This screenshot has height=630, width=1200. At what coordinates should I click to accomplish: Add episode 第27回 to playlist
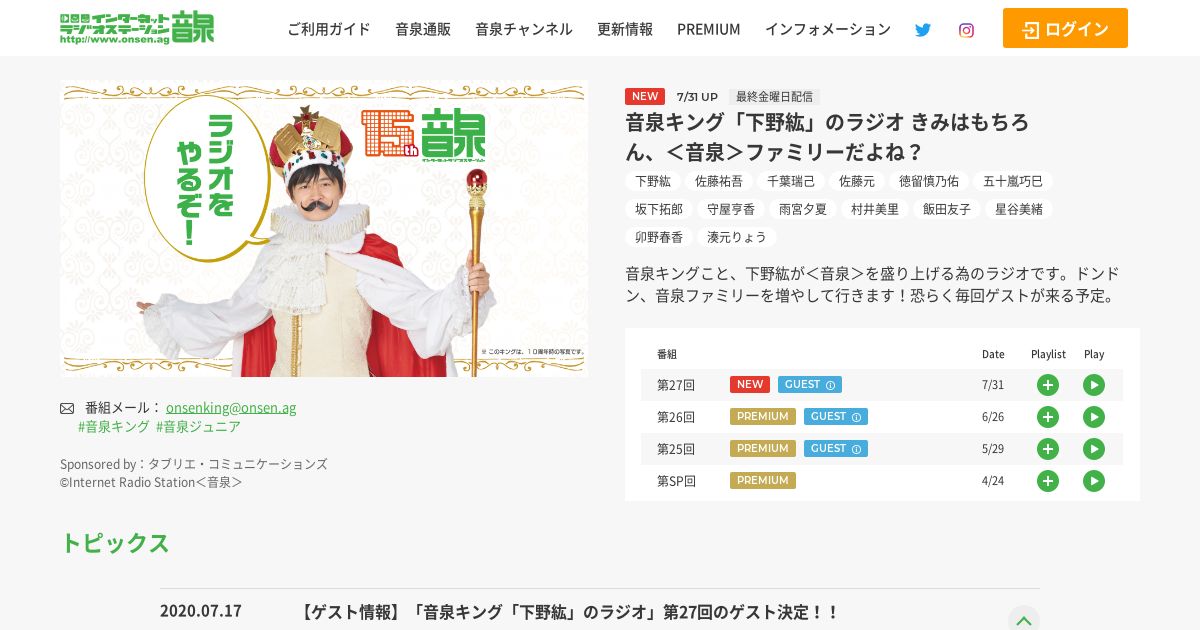click(x=1047, y=385)
